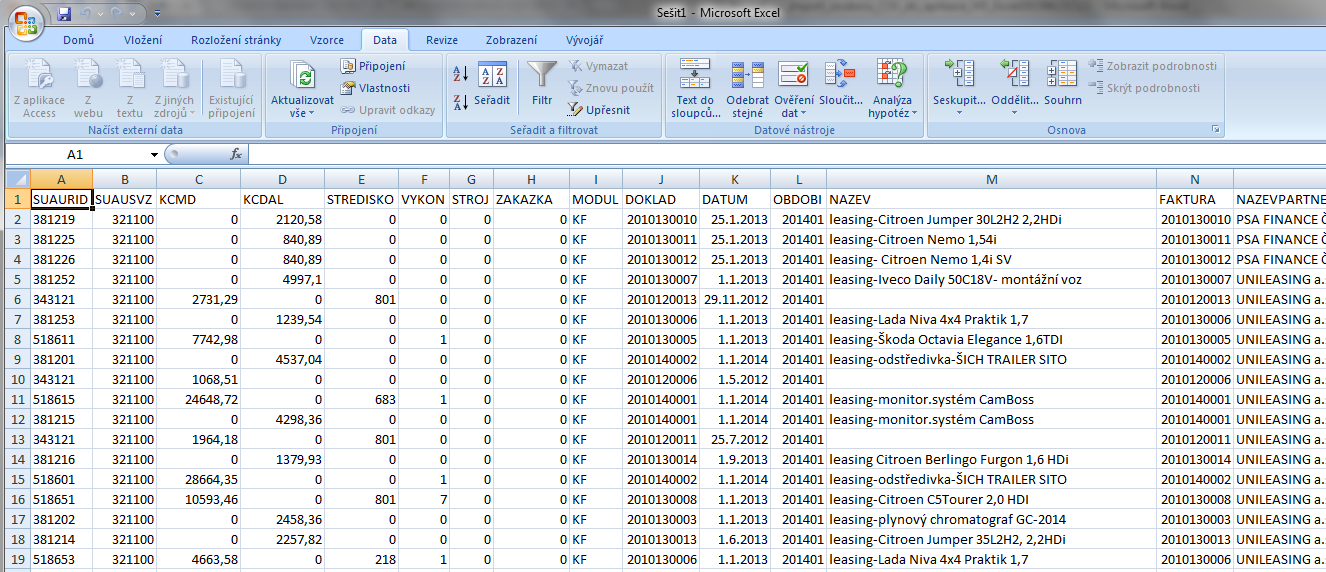
Task: Switch to Vložení tab
Action: click(x=143, y=40)
